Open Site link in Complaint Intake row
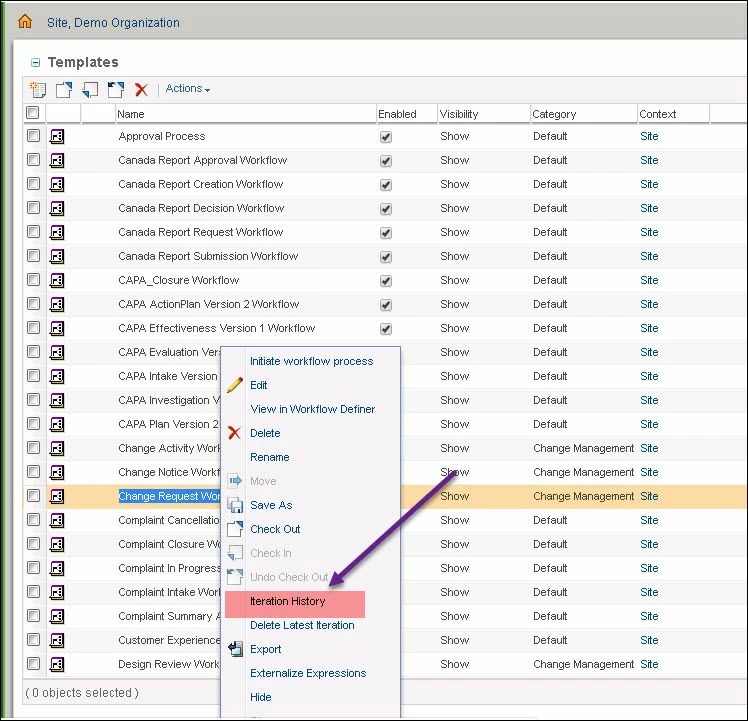Screen dimensions: 748x721 click(649, 592)
